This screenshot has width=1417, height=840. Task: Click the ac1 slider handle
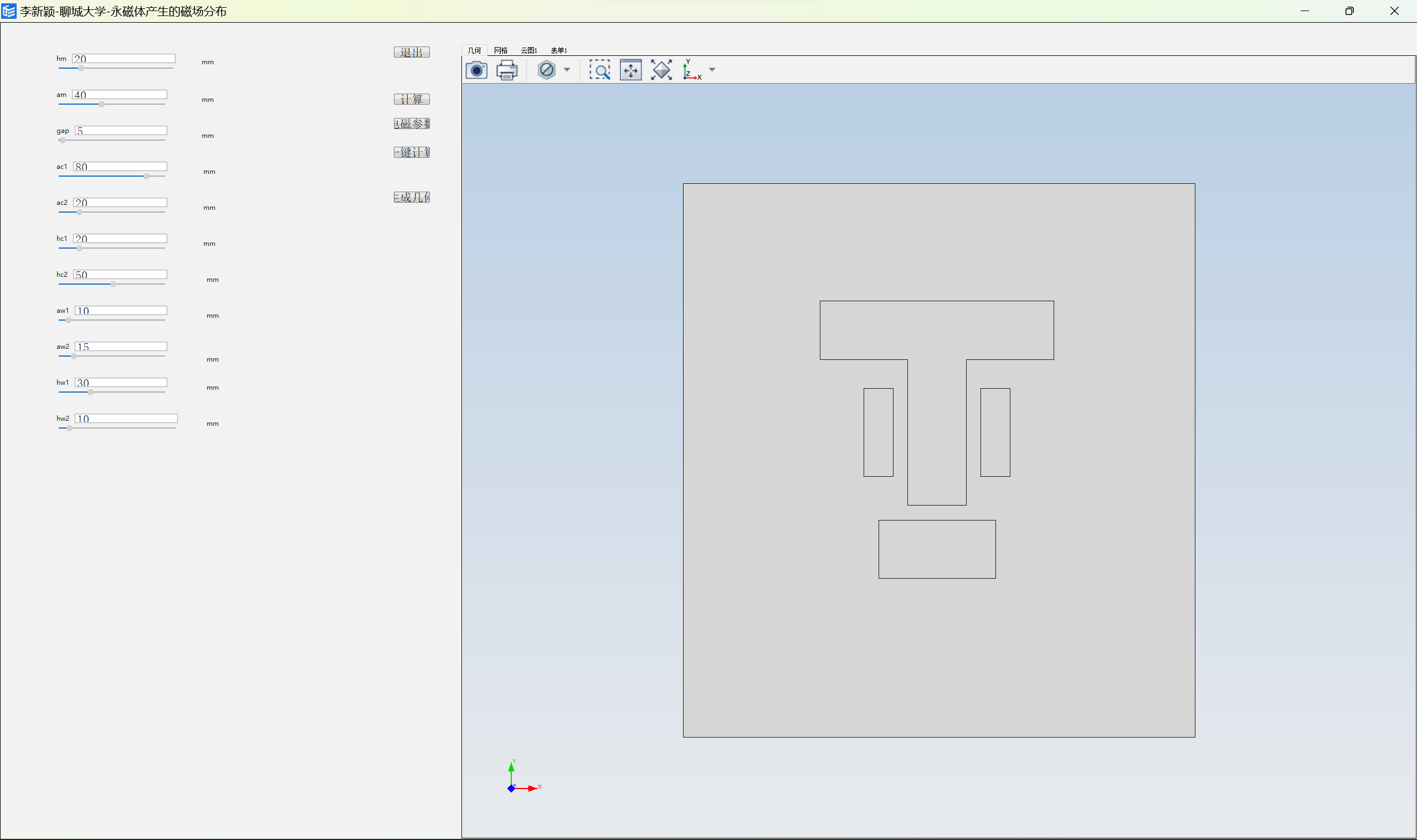[146, 176]
